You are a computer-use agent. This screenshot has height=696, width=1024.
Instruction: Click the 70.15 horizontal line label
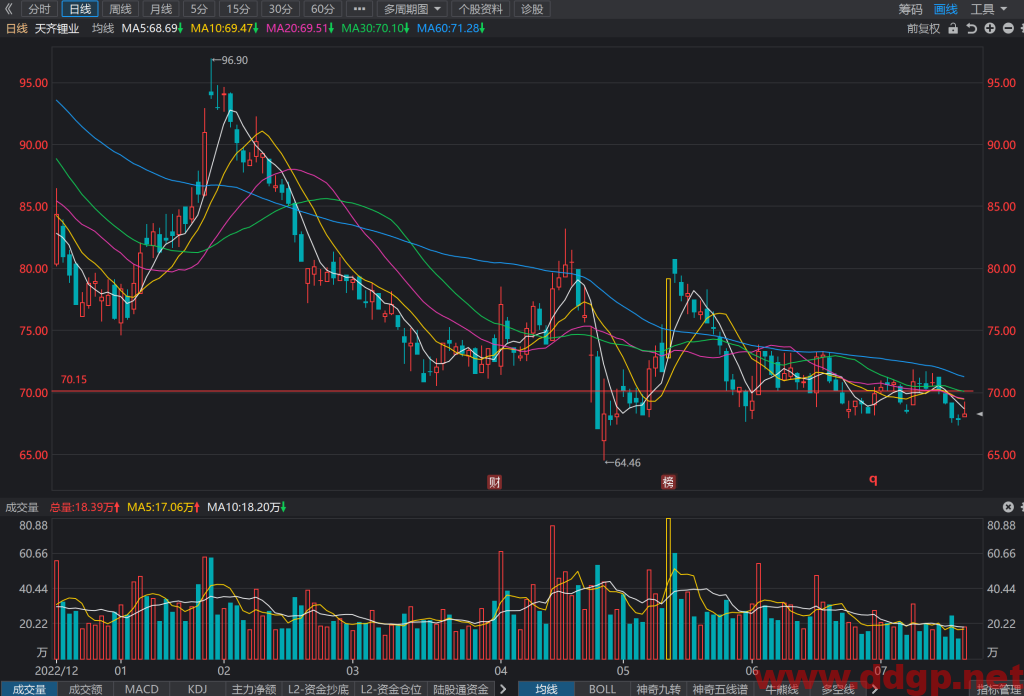(74, 380)
